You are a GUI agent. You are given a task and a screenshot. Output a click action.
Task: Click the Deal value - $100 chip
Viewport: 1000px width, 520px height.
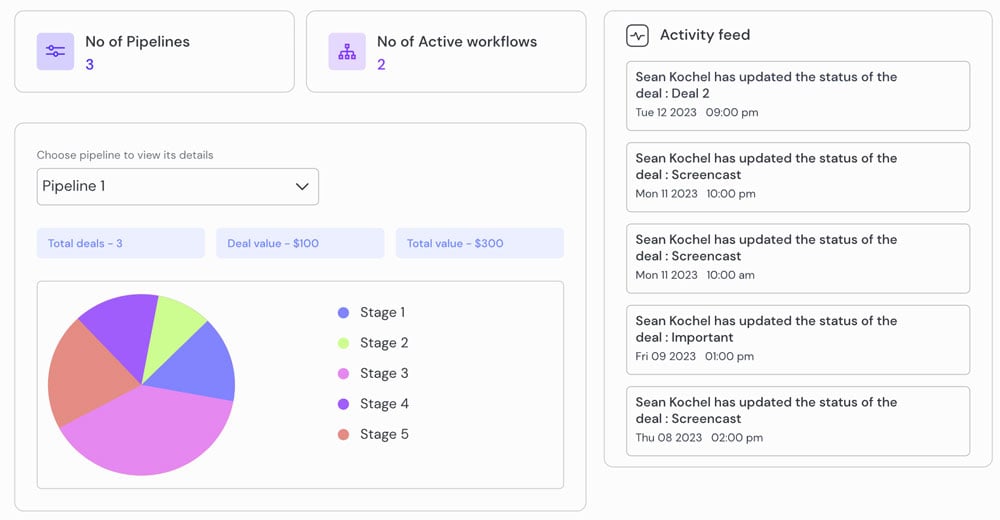(x=300, y=243)
